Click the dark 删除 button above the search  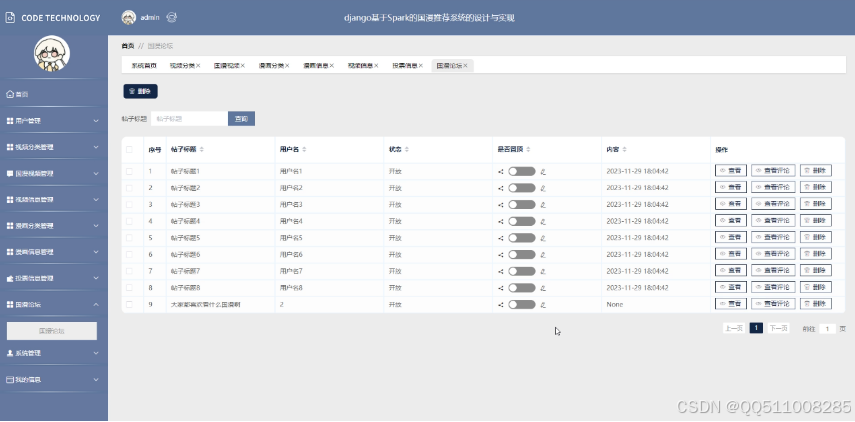(140, 92)
